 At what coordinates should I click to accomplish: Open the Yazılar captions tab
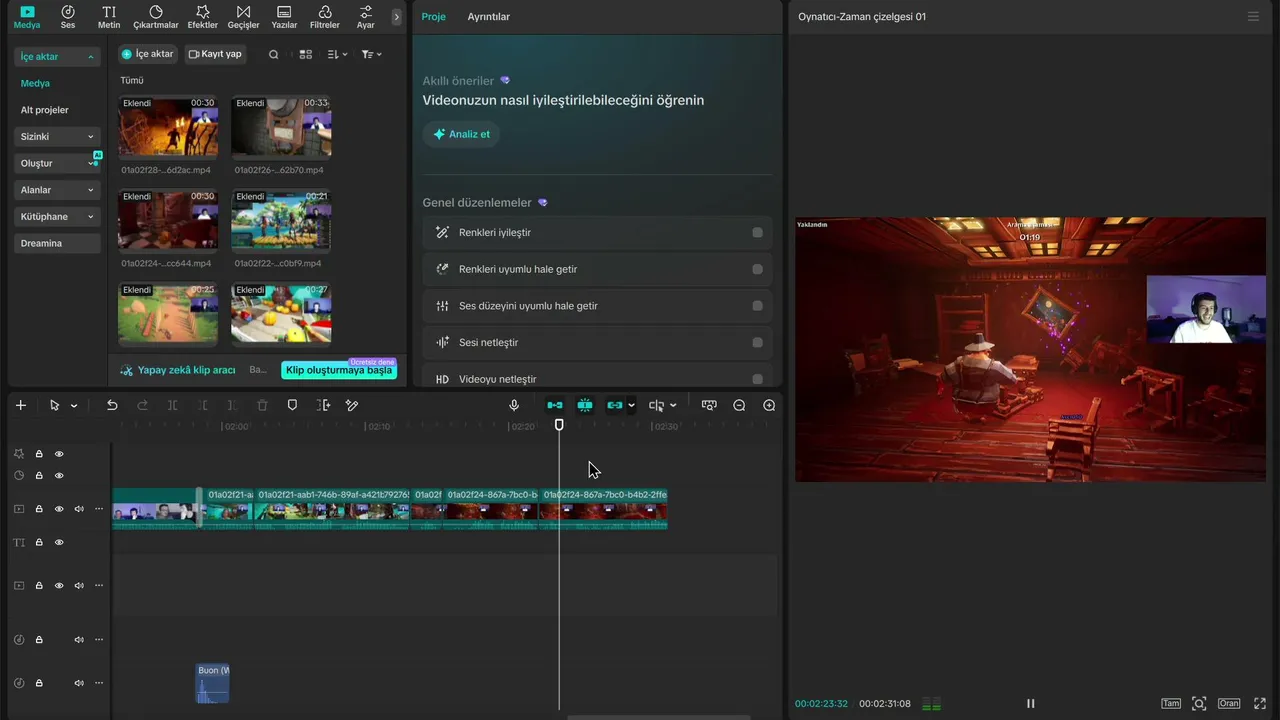(284, 16)
